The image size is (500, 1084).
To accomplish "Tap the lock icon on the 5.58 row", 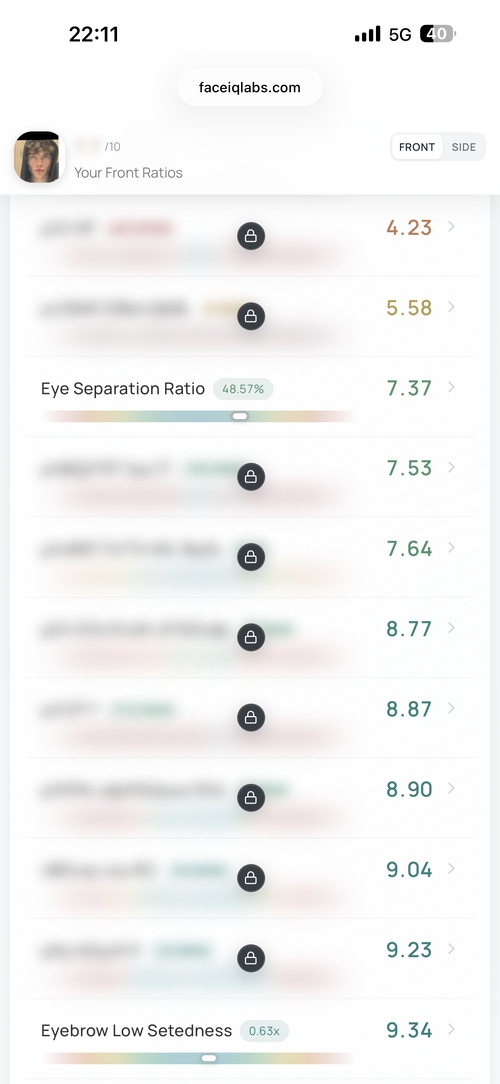I will point(251,317).
